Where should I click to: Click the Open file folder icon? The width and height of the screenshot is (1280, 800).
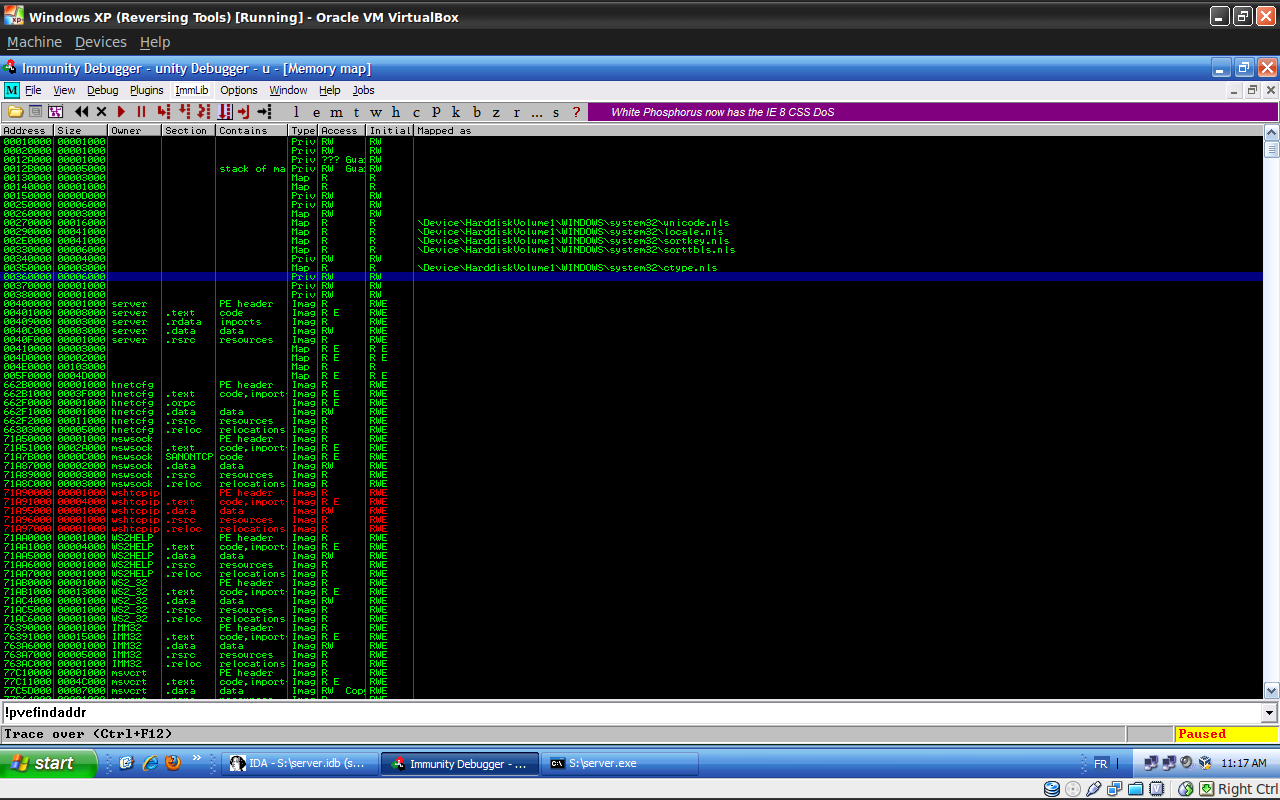click(16, 112)
